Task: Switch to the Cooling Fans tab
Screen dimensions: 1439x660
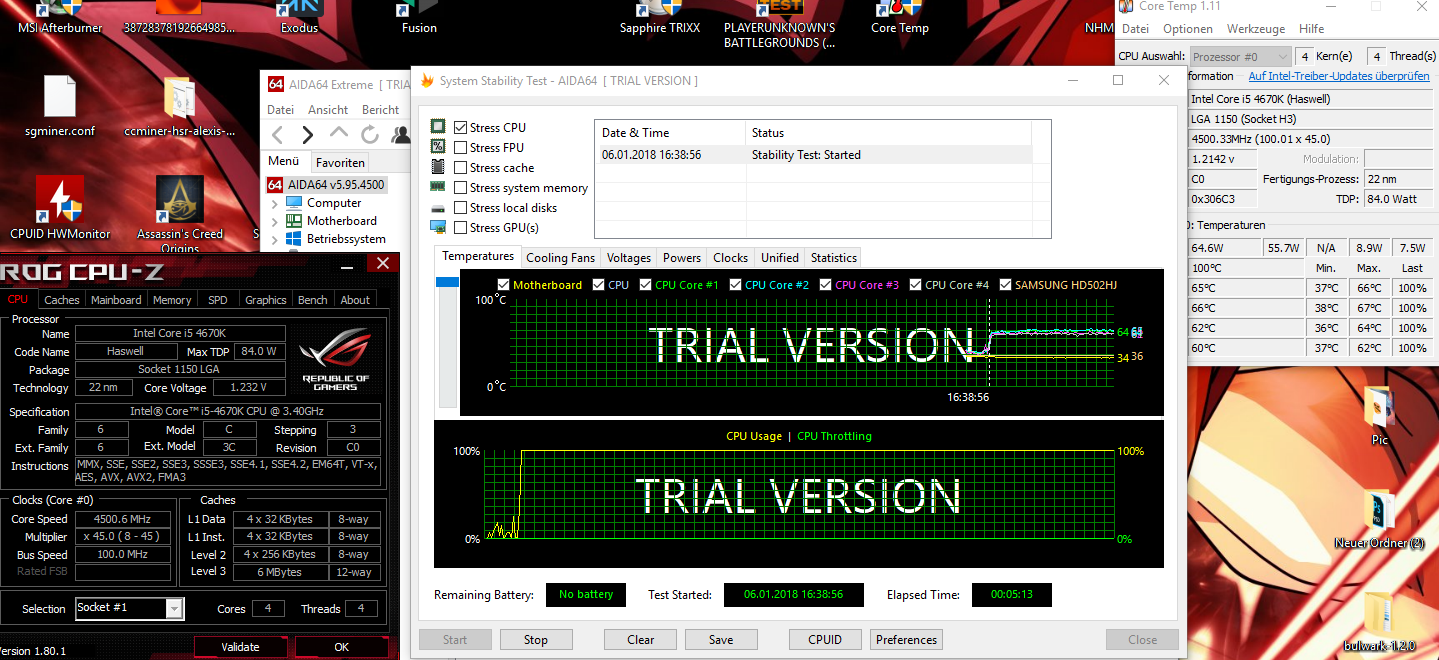Action: (560, 257)
